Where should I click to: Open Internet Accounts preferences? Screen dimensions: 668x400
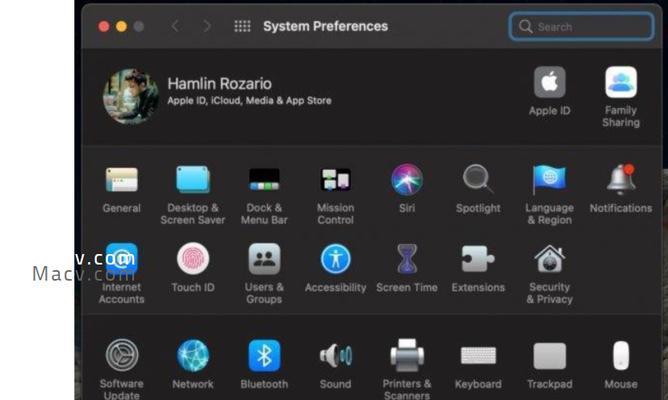(121, 259)
